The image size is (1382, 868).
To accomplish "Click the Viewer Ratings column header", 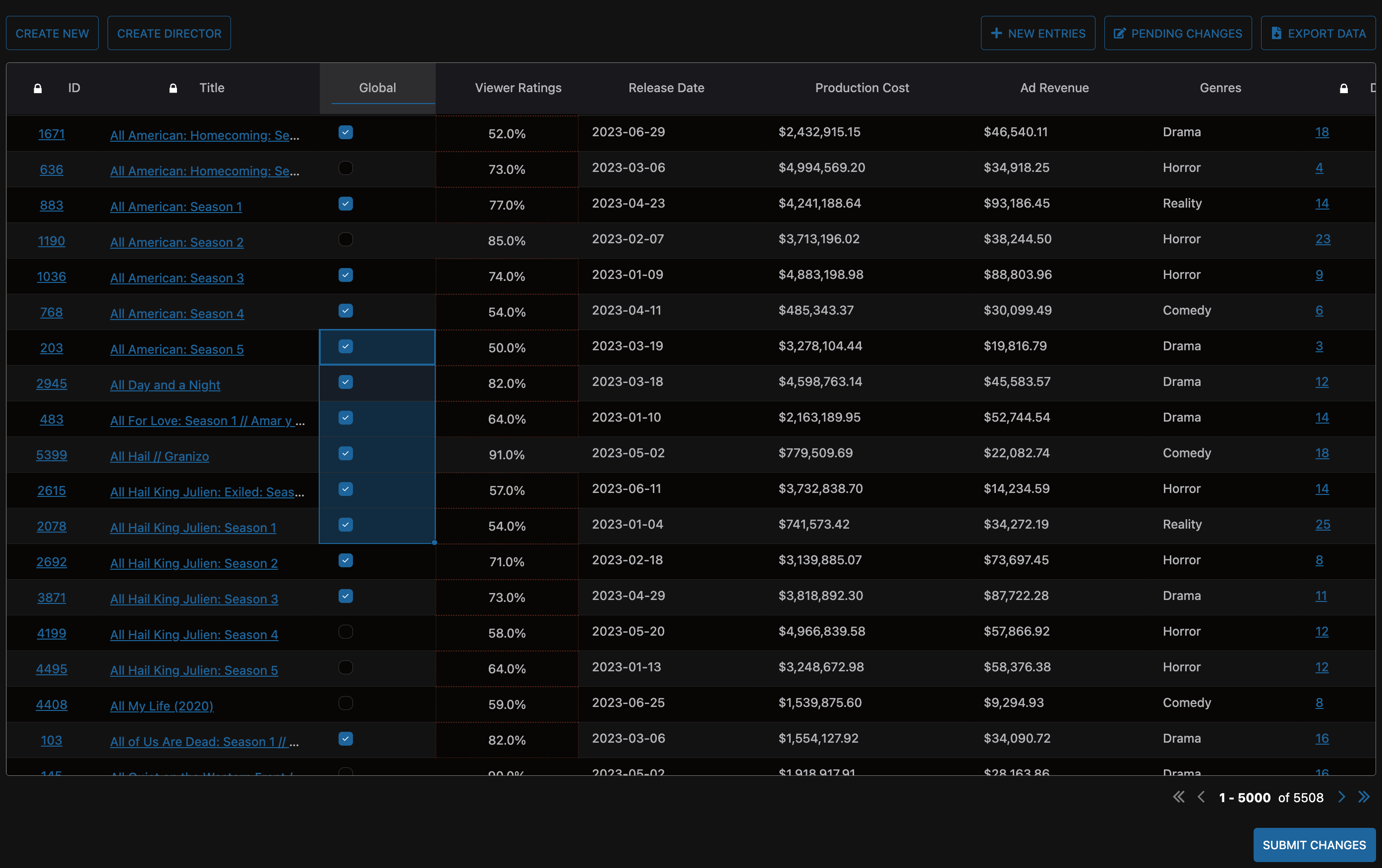I will click(x=518, y=88).
